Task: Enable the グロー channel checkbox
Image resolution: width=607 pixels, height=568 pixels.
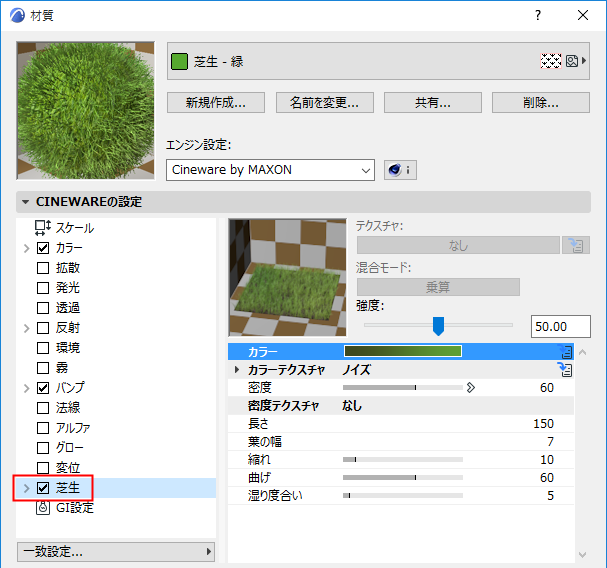Action: coord(43,448)
